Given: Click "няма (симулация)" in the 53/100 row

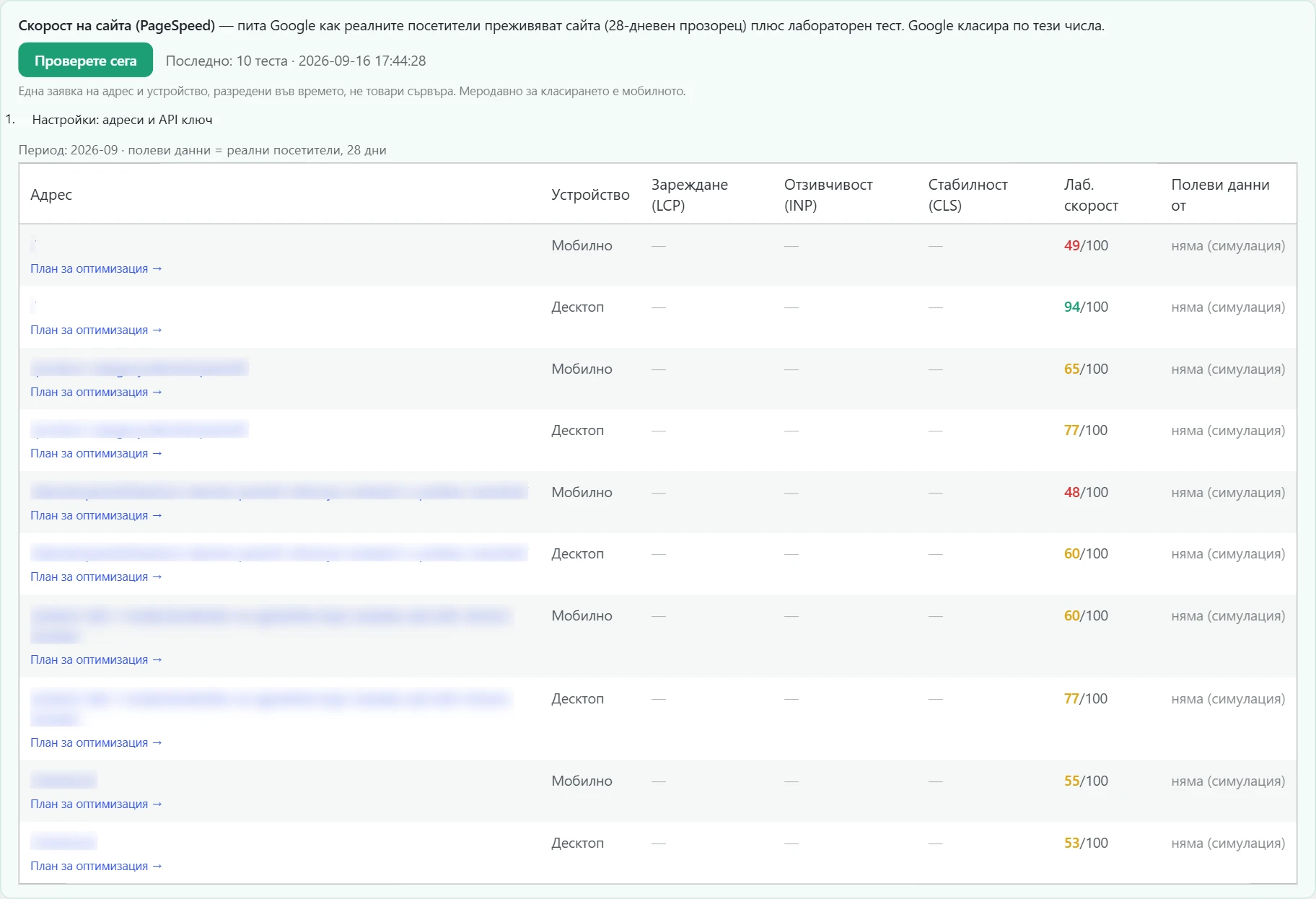Looking at the screenshot, I should coord(1228,843).
